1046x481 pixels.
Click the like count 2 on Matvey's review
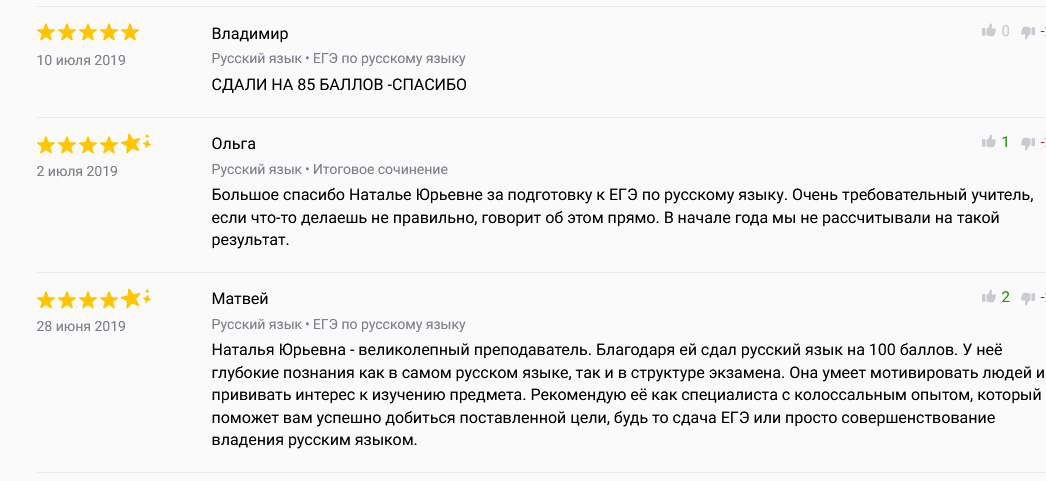(x=1006, y=297)
